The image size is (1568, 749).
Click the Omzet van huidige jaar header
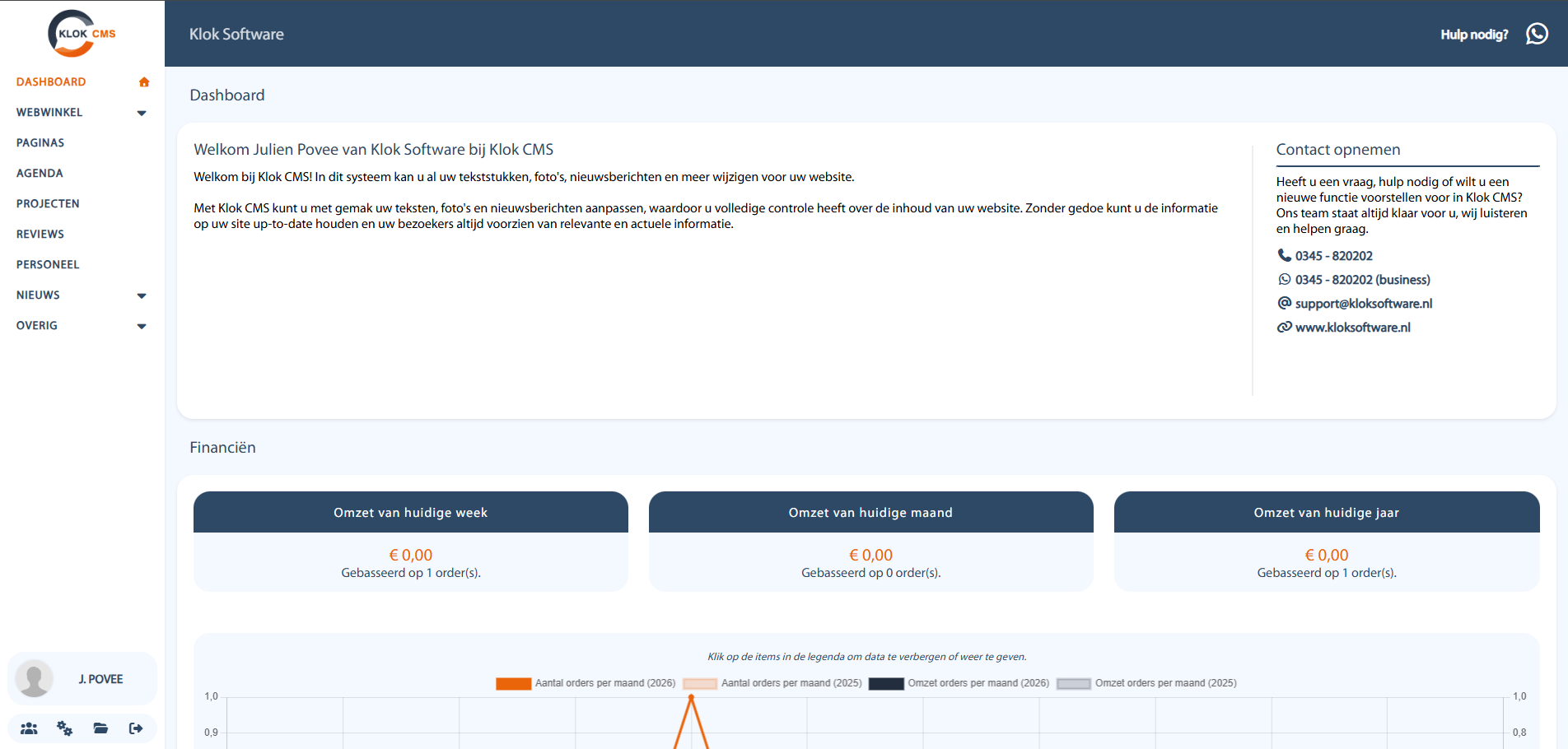point(1327,512)
